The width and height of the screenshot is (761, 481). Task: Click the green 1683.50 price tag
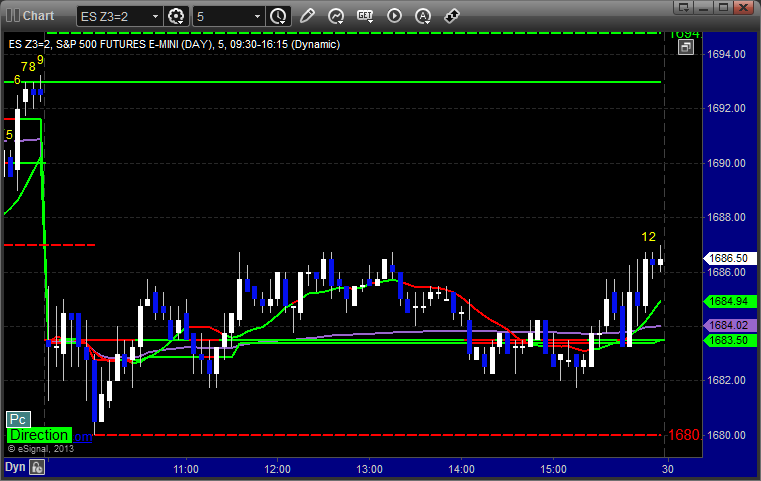point(730,340)
